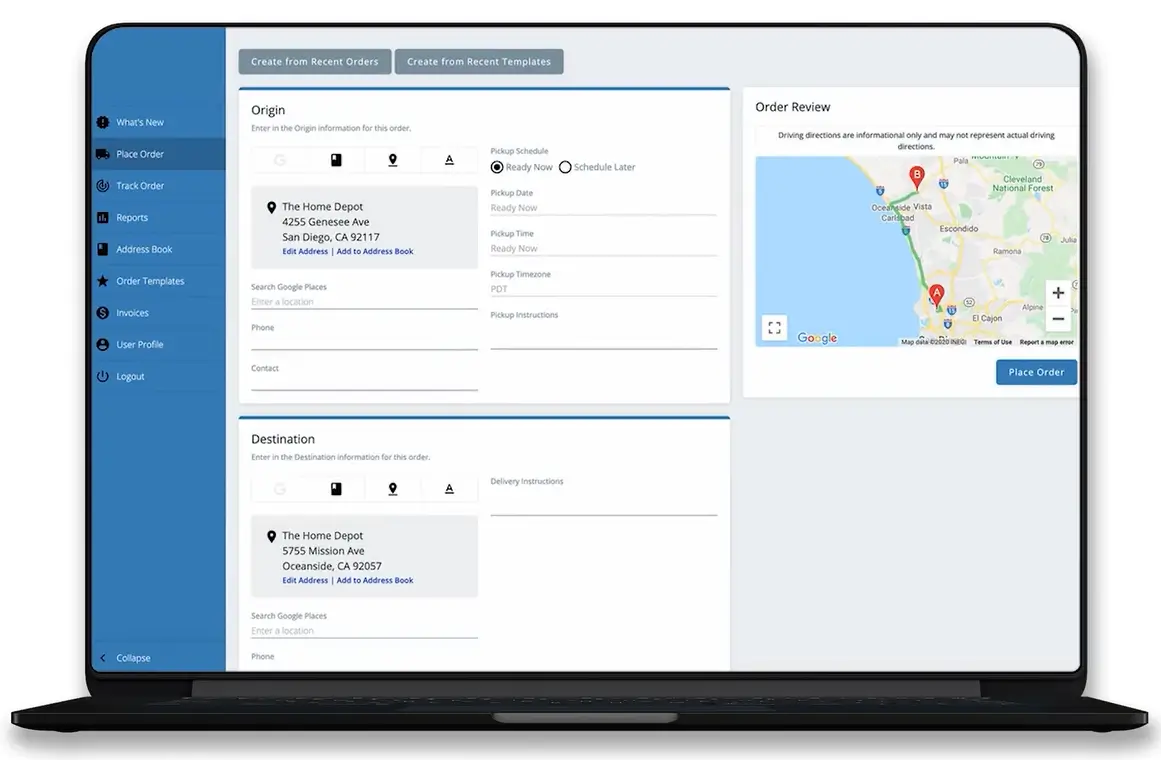Click the Logout power icon

102,376
